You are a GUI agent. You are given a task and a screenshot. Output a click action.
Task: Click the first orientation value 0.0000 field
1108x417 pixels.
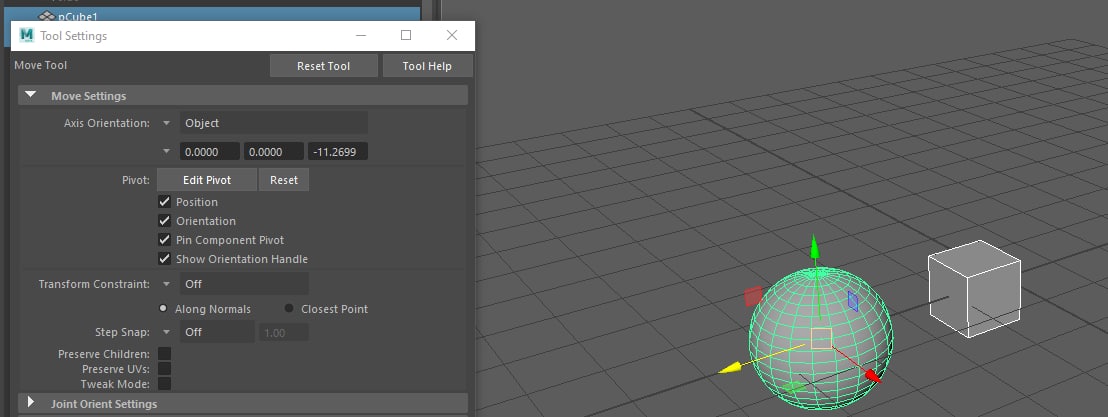coord(210,152)
